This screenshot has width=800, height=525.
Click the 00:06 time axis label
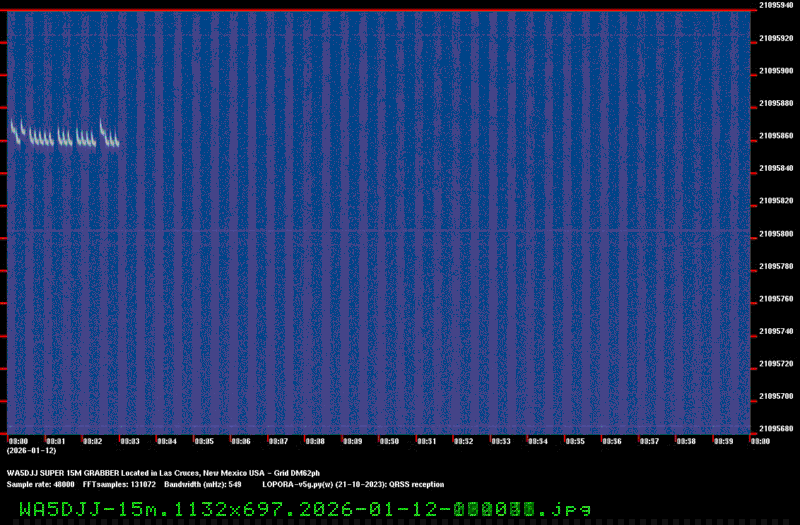click(x=241, y=441)
